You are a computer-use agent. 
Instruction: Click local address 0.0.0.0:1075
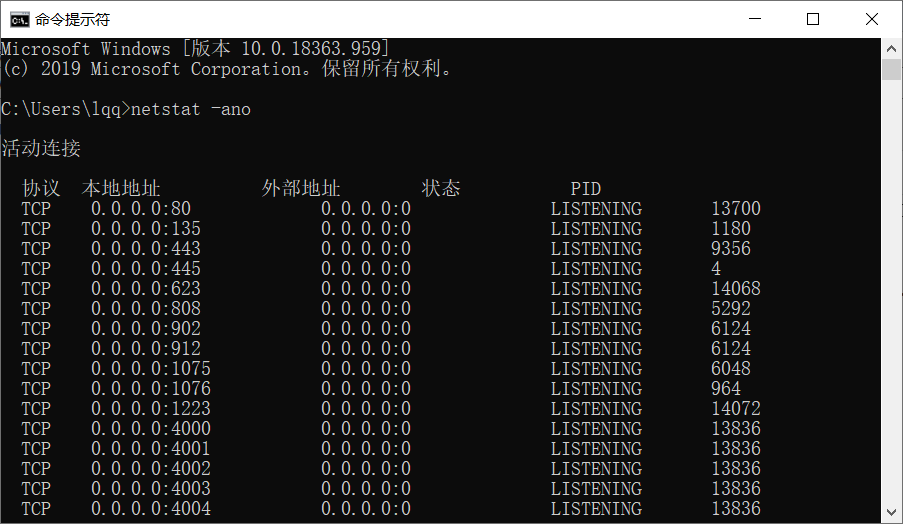[x=151, y=369]
